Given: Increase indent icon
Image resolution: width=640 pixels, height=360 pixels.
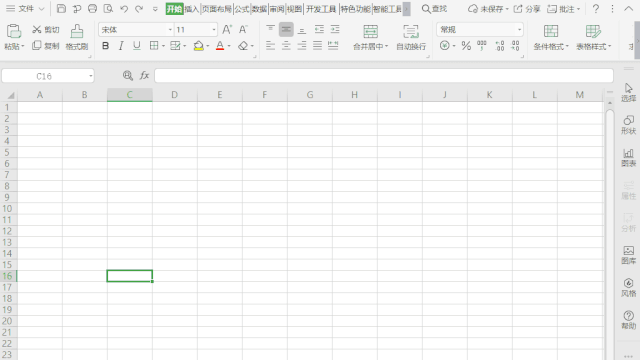Looking at the screenshot, I should (335, 29).
